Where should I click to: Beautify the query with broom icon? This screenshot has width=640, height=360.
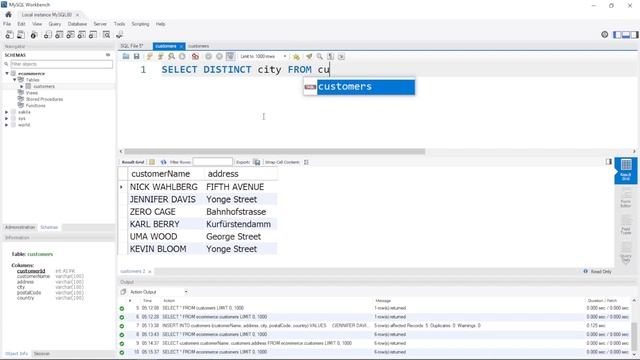[309, 56]
